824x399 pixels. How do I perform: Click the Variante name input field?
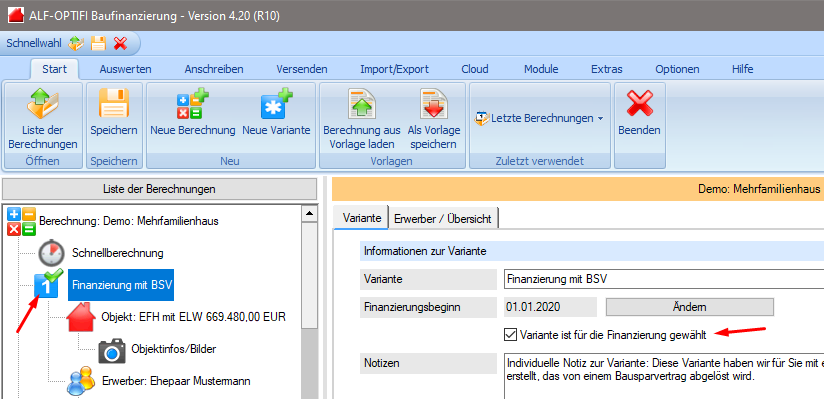(663, 279)
